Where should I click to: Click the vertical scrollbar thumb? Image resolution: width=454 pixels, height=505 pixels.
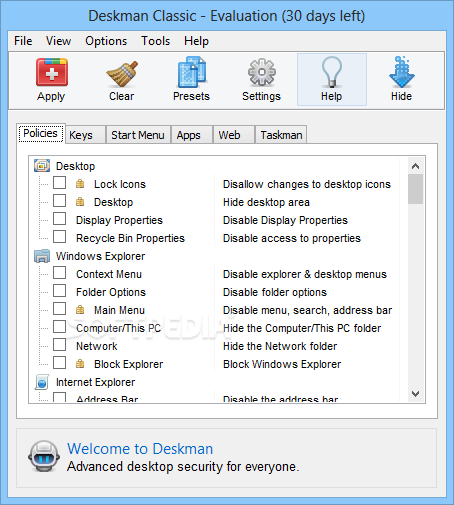(415, 189)
